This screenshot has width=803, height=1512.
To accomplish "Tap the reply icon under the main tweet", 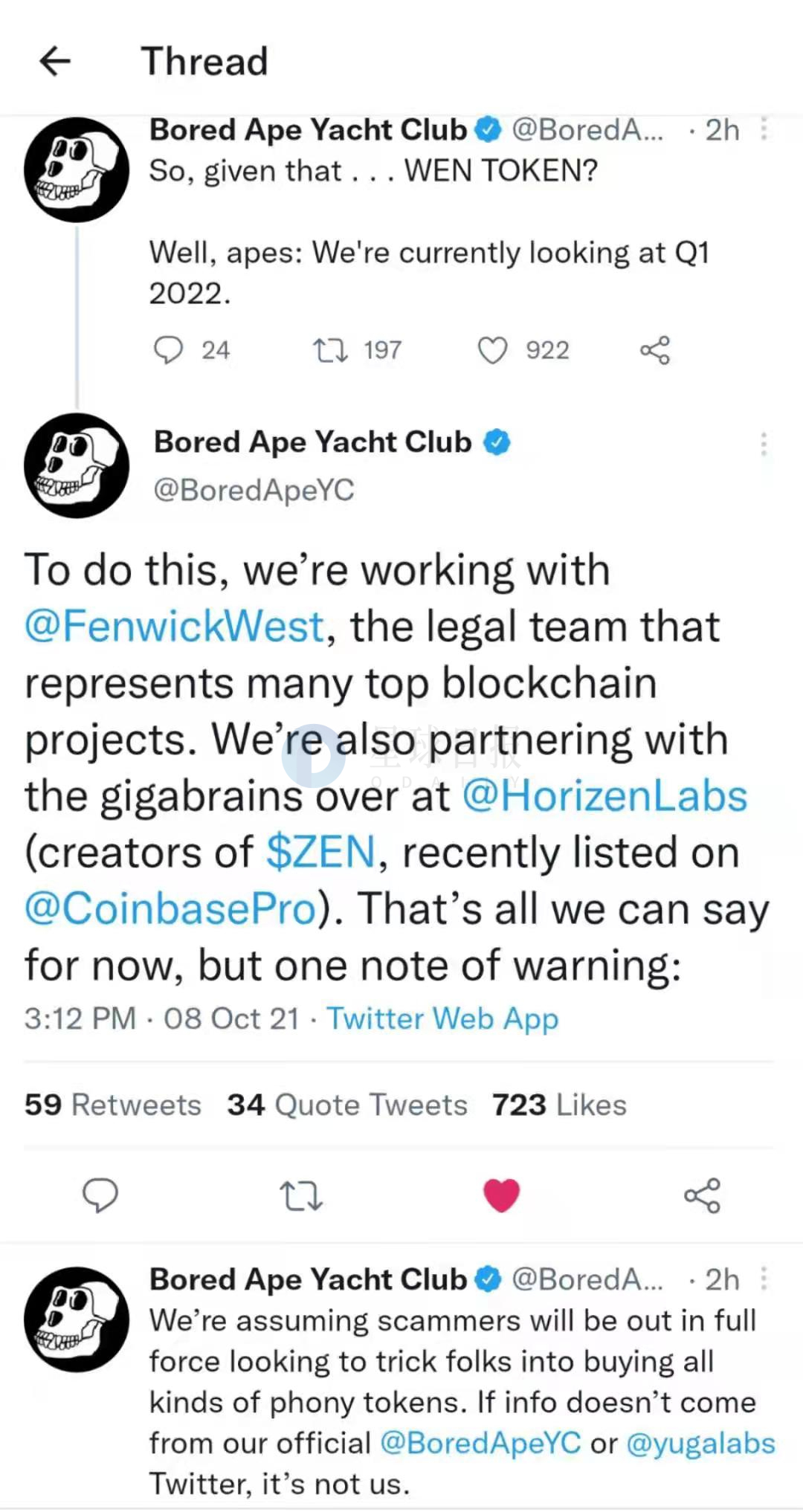I will [x=100, y=1195].
